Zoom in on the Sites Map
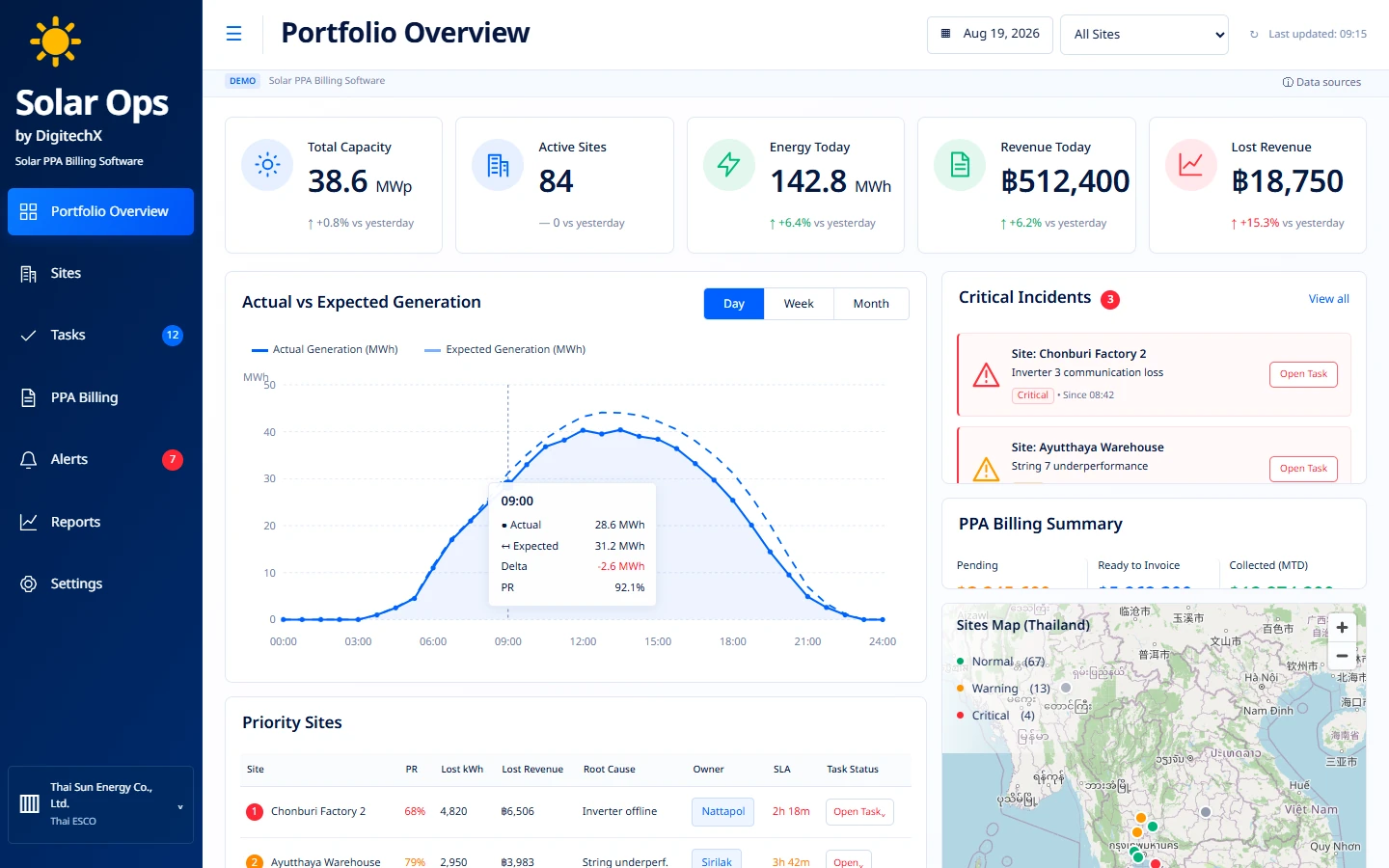 click(1342, 628)
